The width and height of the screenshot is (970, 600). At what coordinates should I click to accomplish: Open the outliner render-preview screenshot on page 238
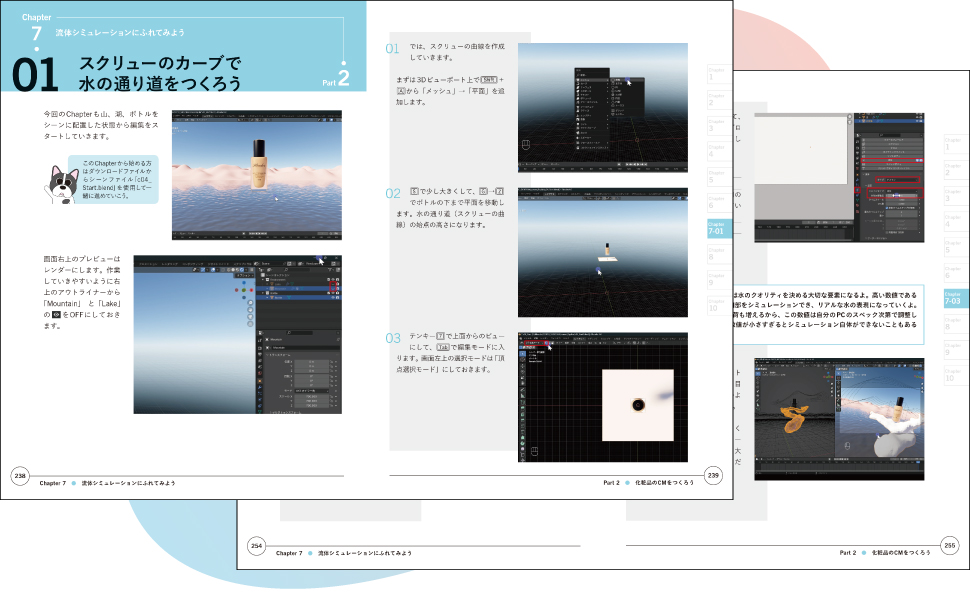point(238,334)
